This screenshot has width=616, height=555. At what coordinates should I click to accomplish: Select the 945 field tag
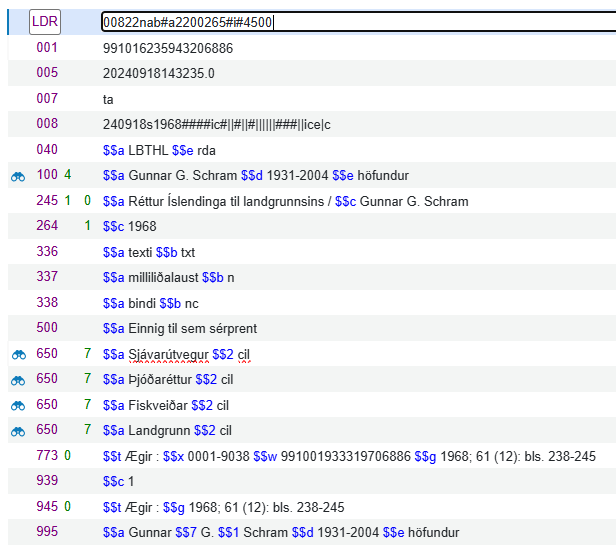(47, 506)
